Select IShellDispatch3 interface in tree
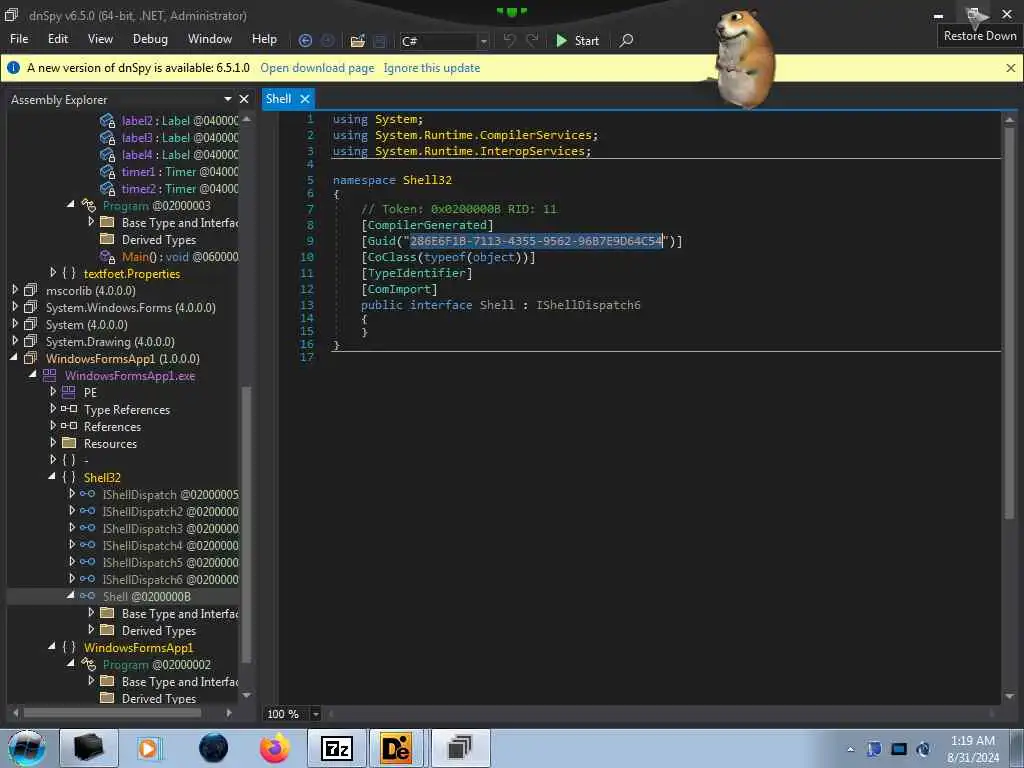 tap(159, 528)
